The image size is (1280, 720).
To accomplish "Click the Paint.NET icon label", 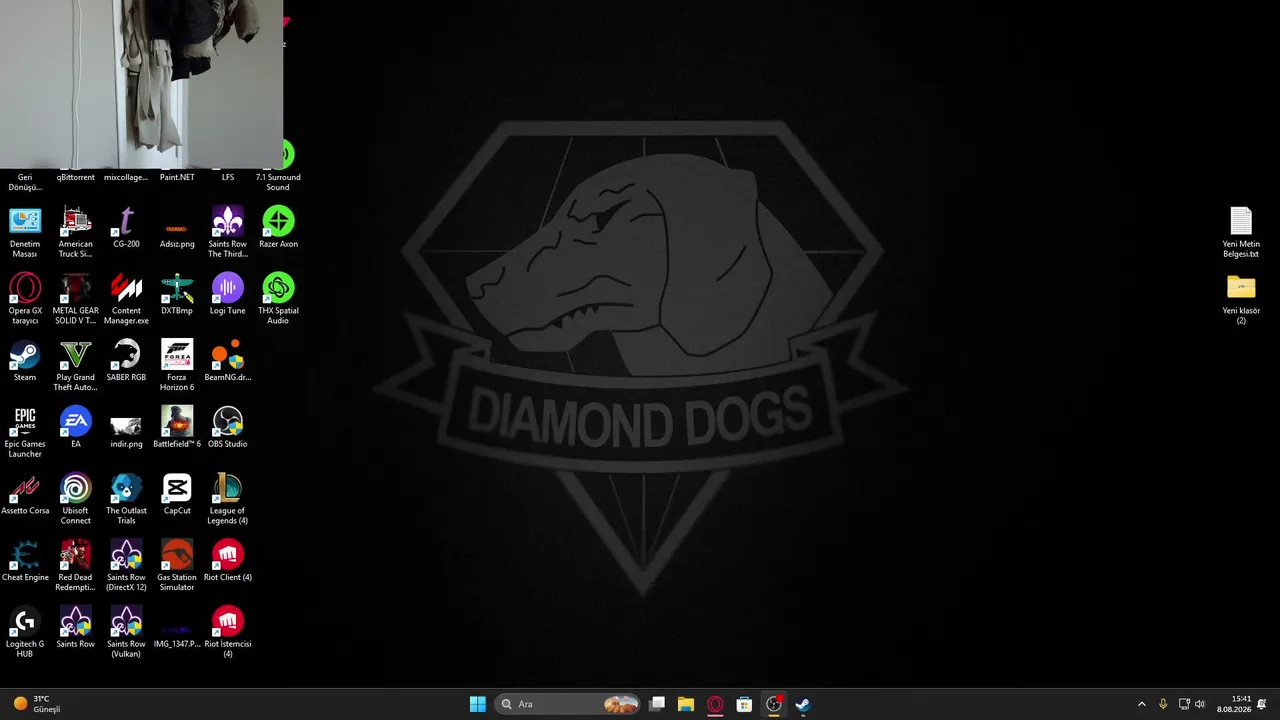I will [x=177, y=177].
